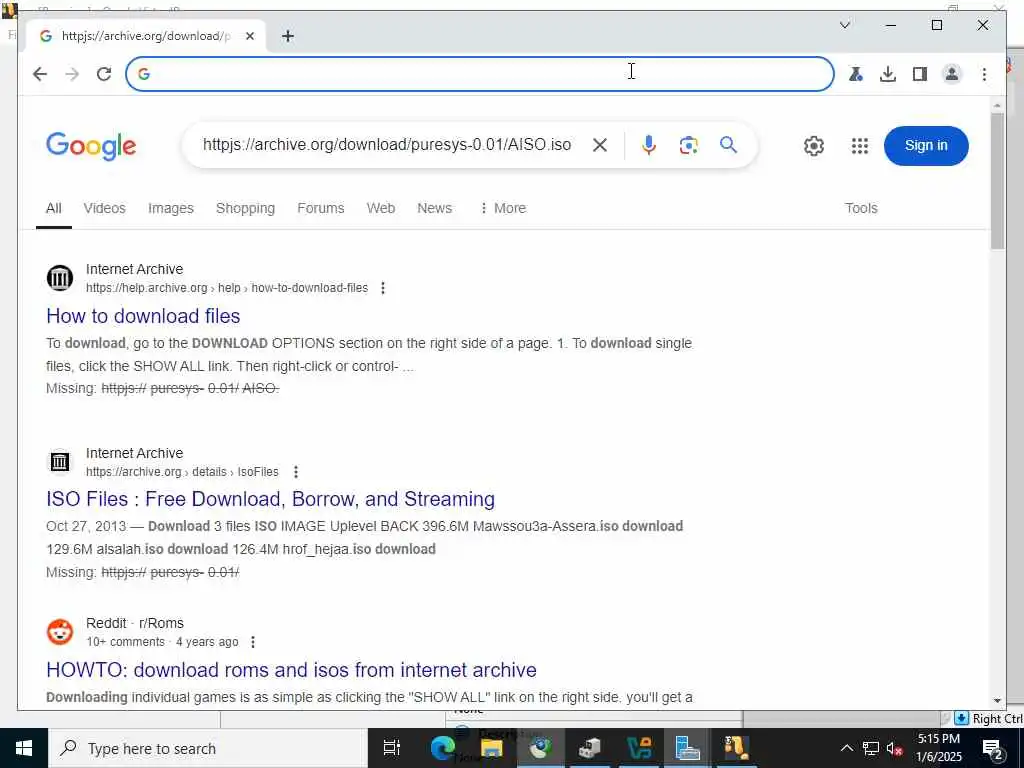Click the page vertical scrollbar thumb
The image size is (1024, 768).
997,181
